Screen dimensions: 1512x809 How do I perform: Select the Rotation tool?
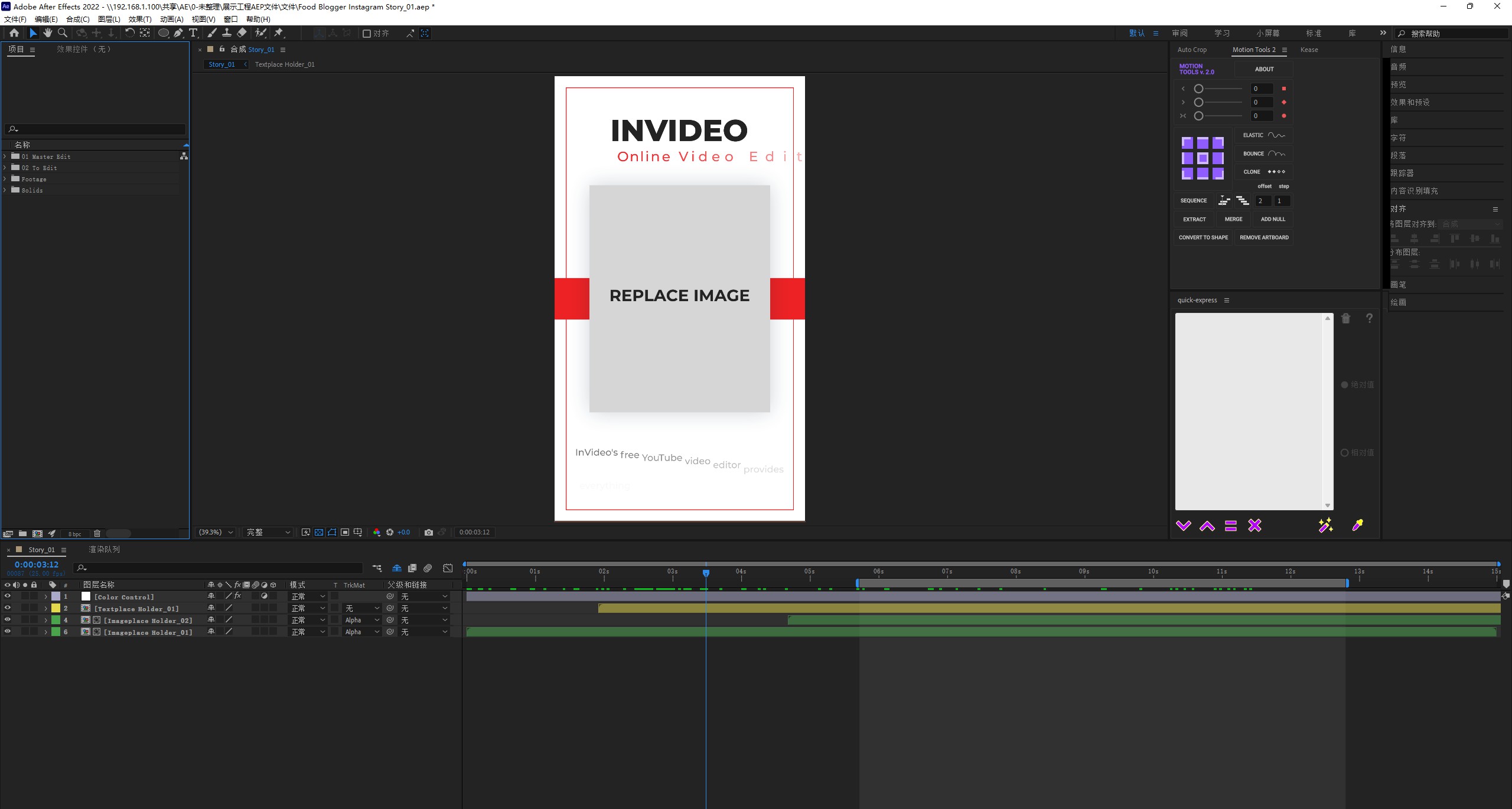[x=129, y=33]
